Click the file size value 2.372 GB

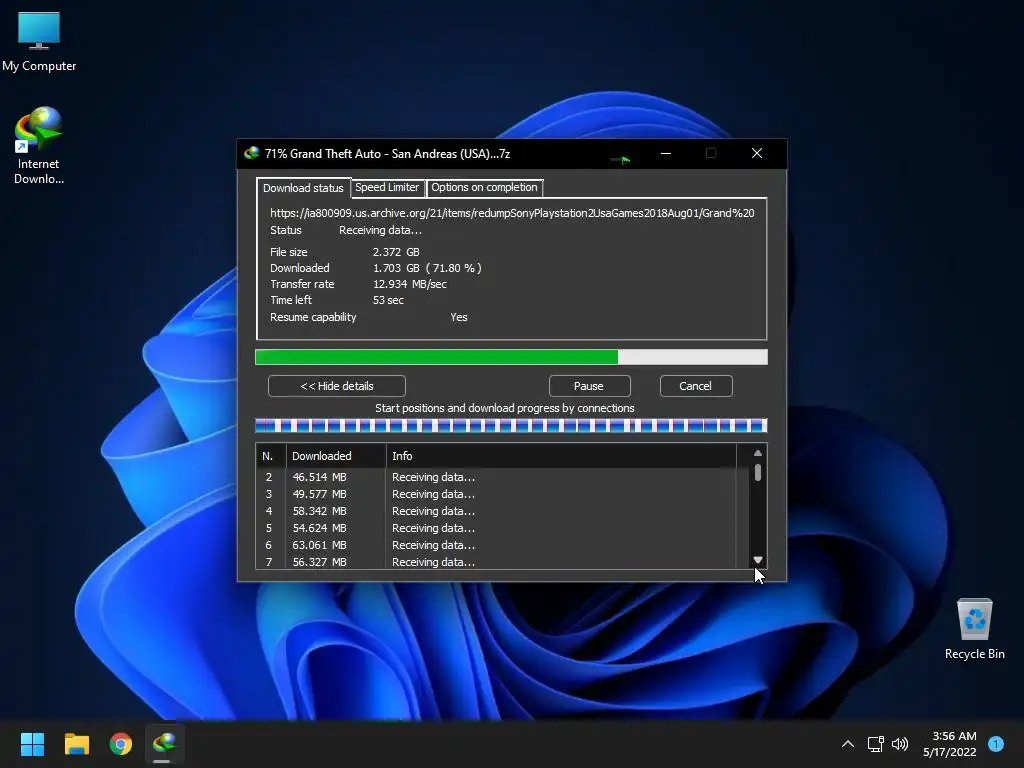click(396, 252)
